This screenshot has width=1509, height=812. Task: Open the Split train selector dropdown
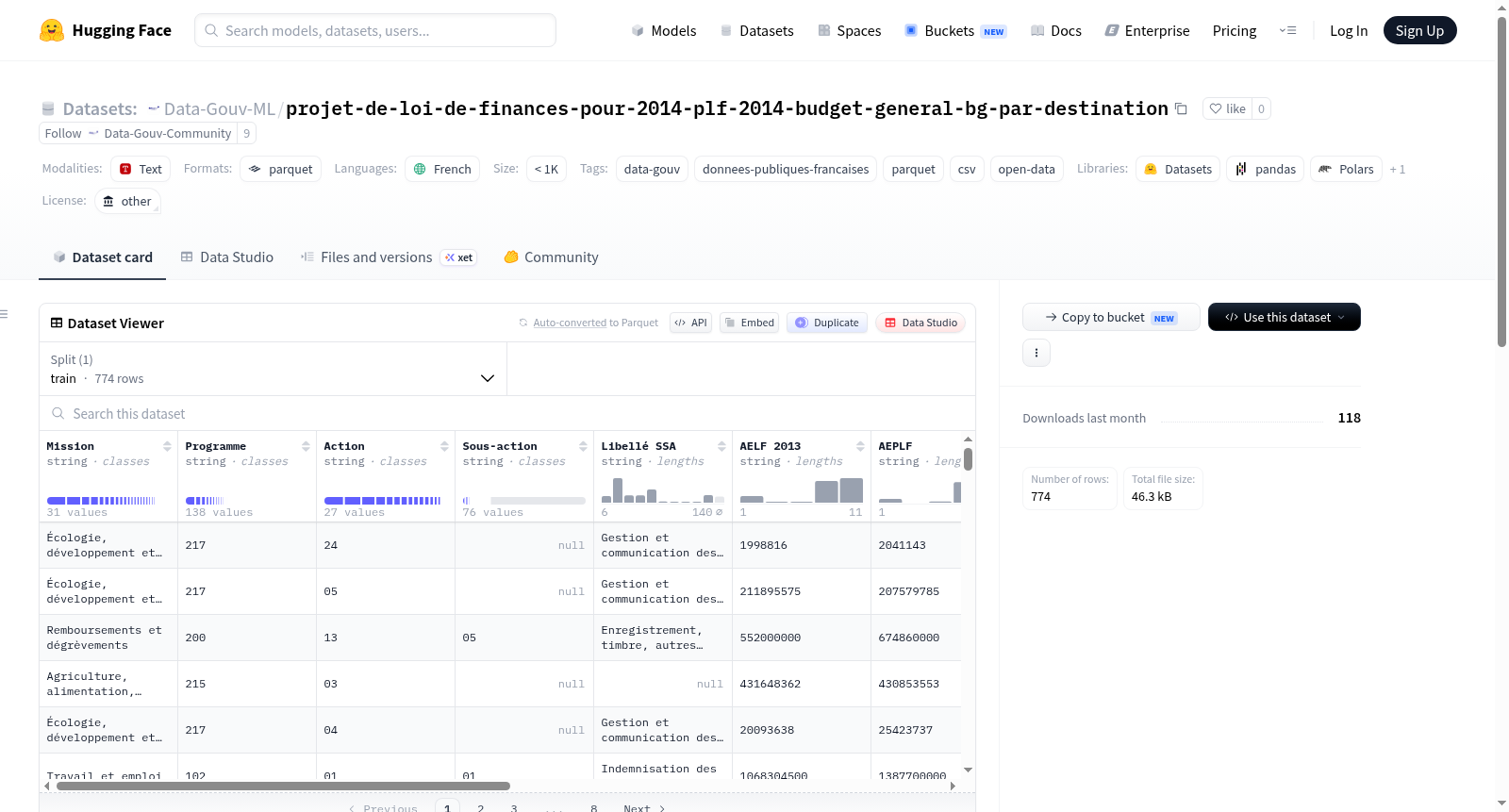coord(273,369)
